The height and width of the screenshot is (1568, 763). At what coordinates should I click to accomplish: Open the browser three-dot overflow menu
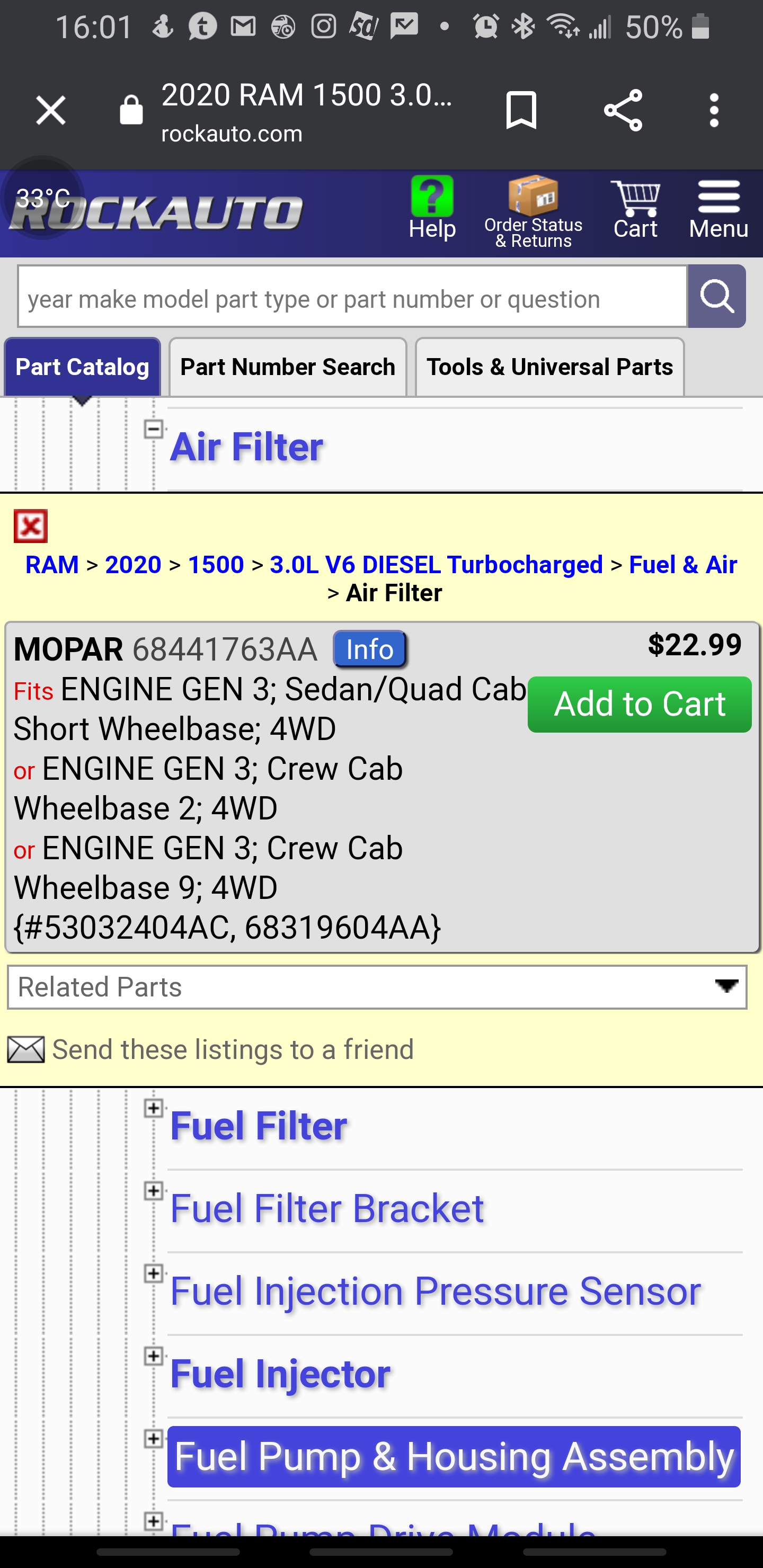point(714,111)
